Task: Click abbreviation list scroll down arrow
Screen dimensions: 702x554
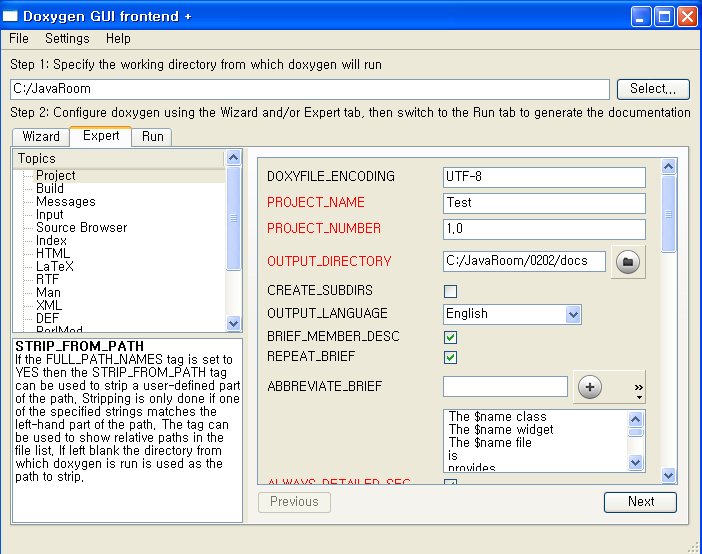Action: 635,462
